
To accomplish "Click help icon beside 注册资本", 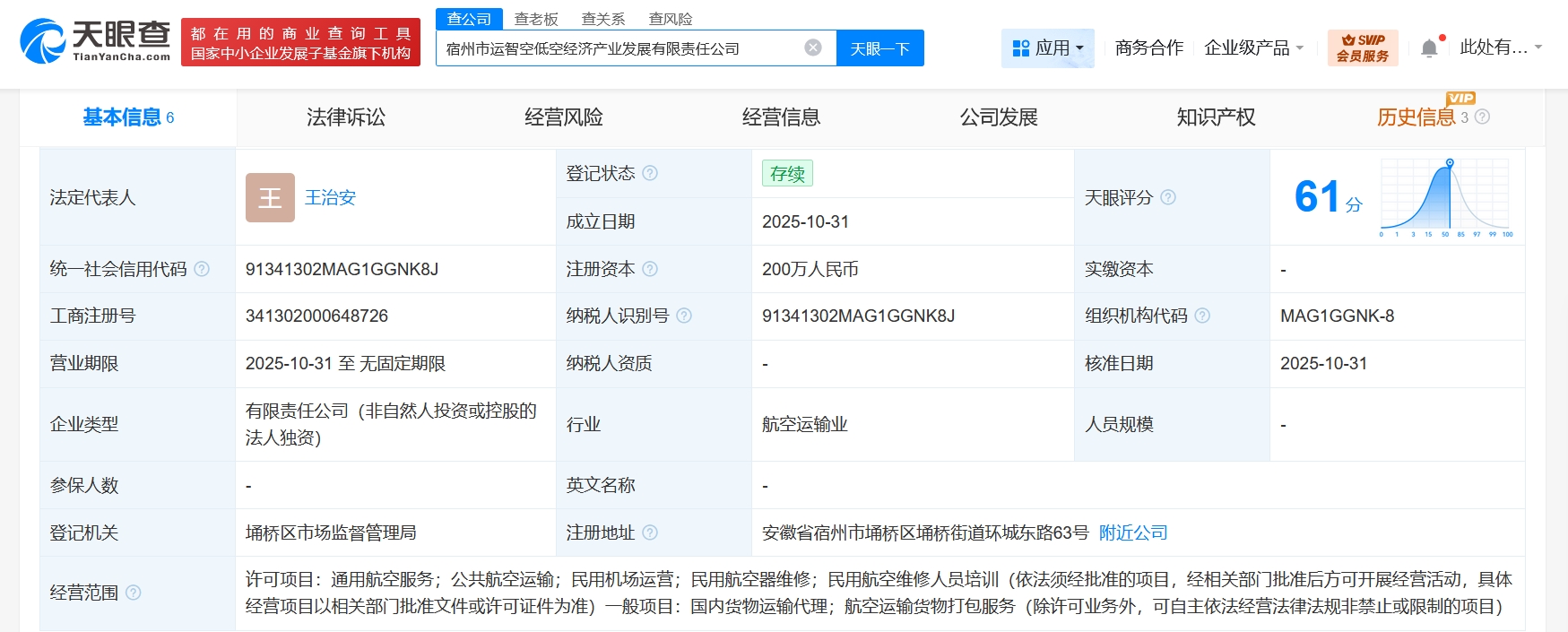I will (x=650, y=269).
